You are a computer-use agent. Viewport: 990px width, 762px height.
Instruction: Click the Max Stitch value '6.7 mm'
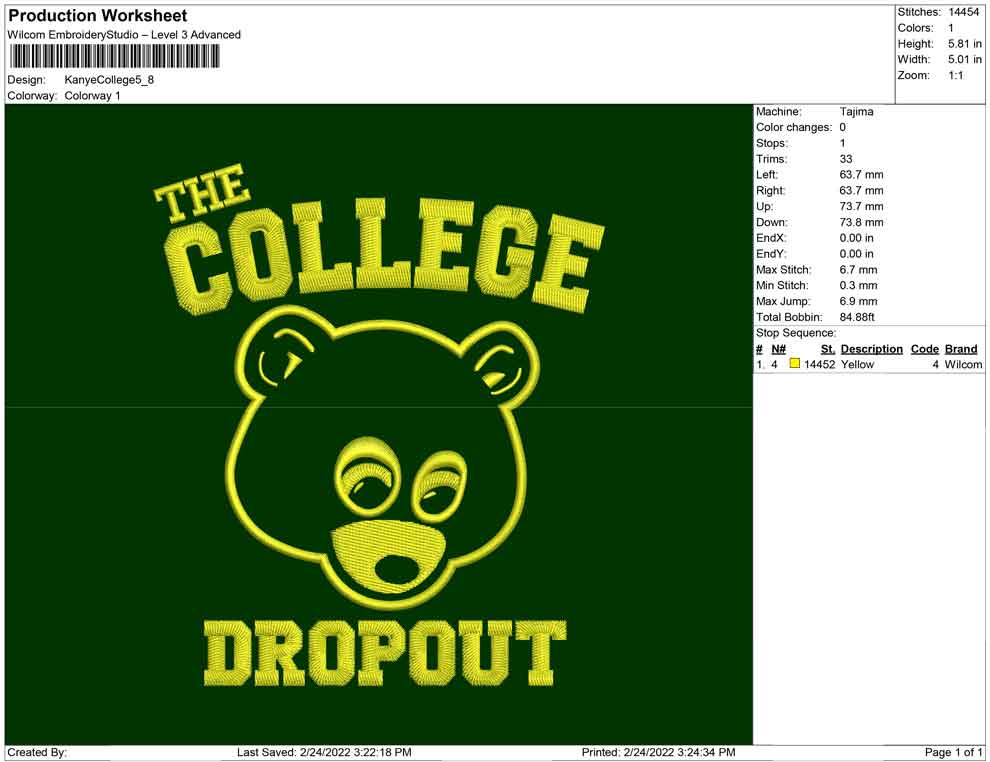859,270
